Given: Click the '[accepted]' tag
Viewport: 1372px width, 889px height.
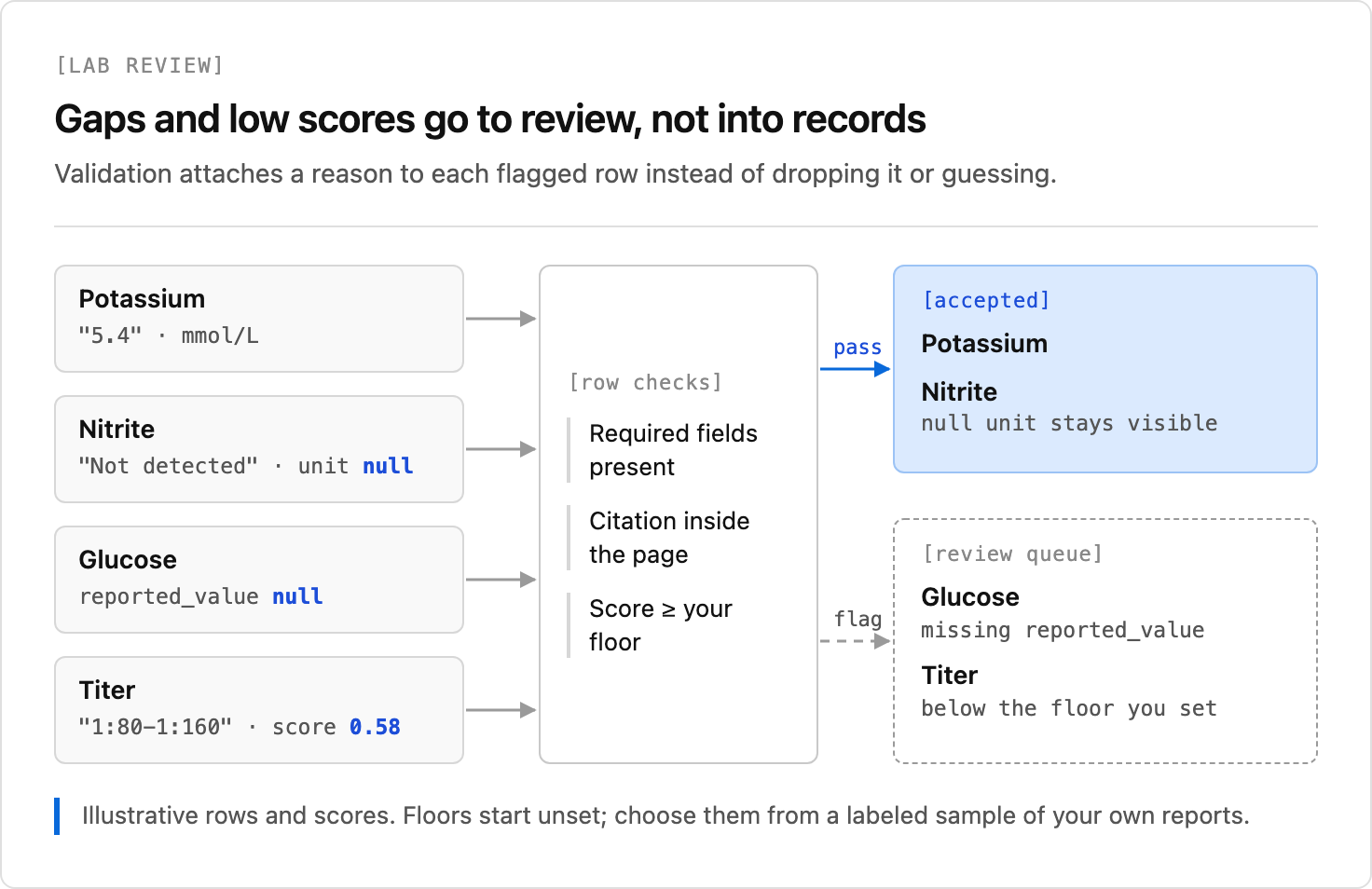Looking at the screenshot, I should click(986, 300).
